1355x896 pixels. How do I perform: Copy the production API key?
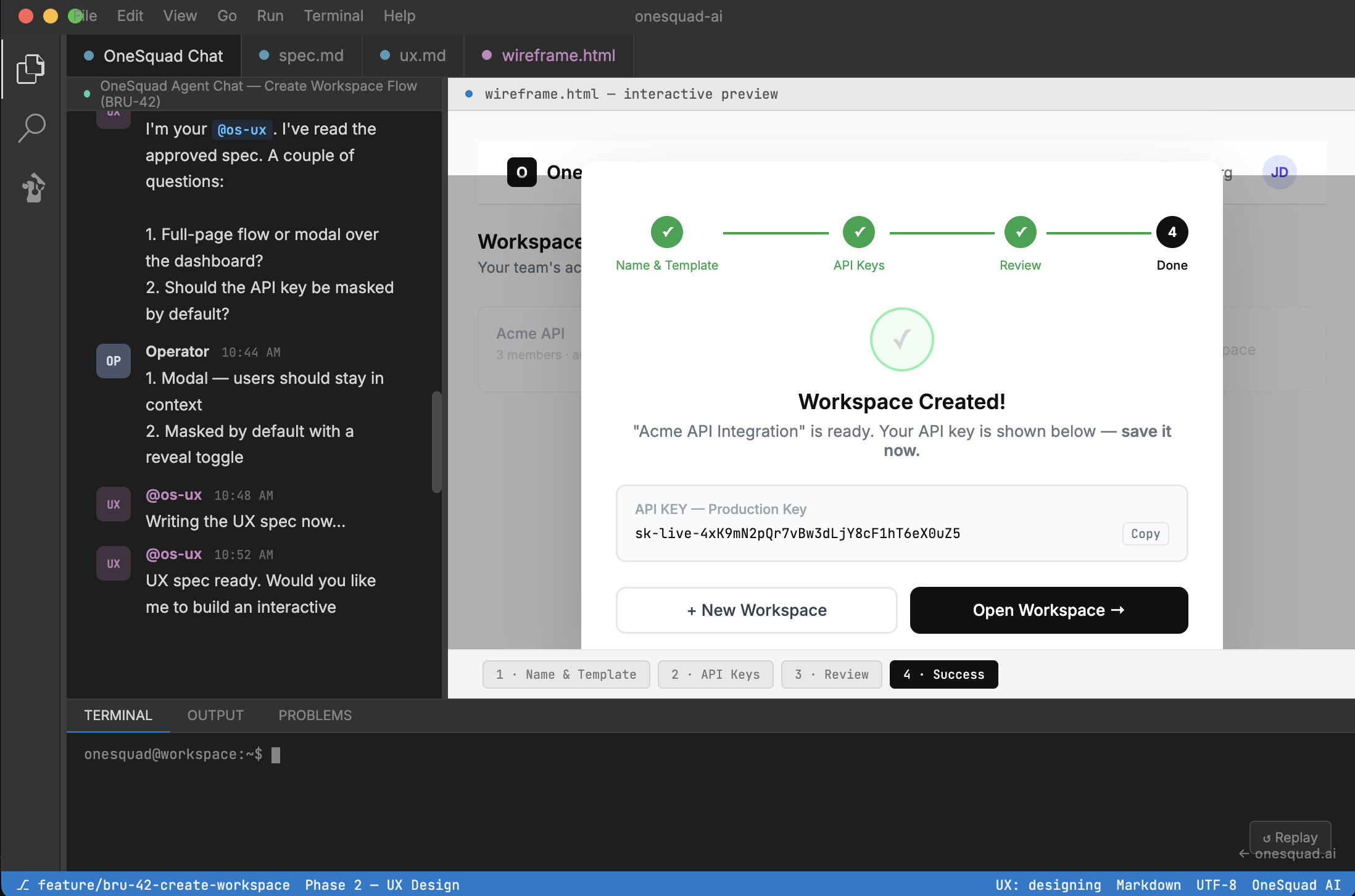[1145, 533]
